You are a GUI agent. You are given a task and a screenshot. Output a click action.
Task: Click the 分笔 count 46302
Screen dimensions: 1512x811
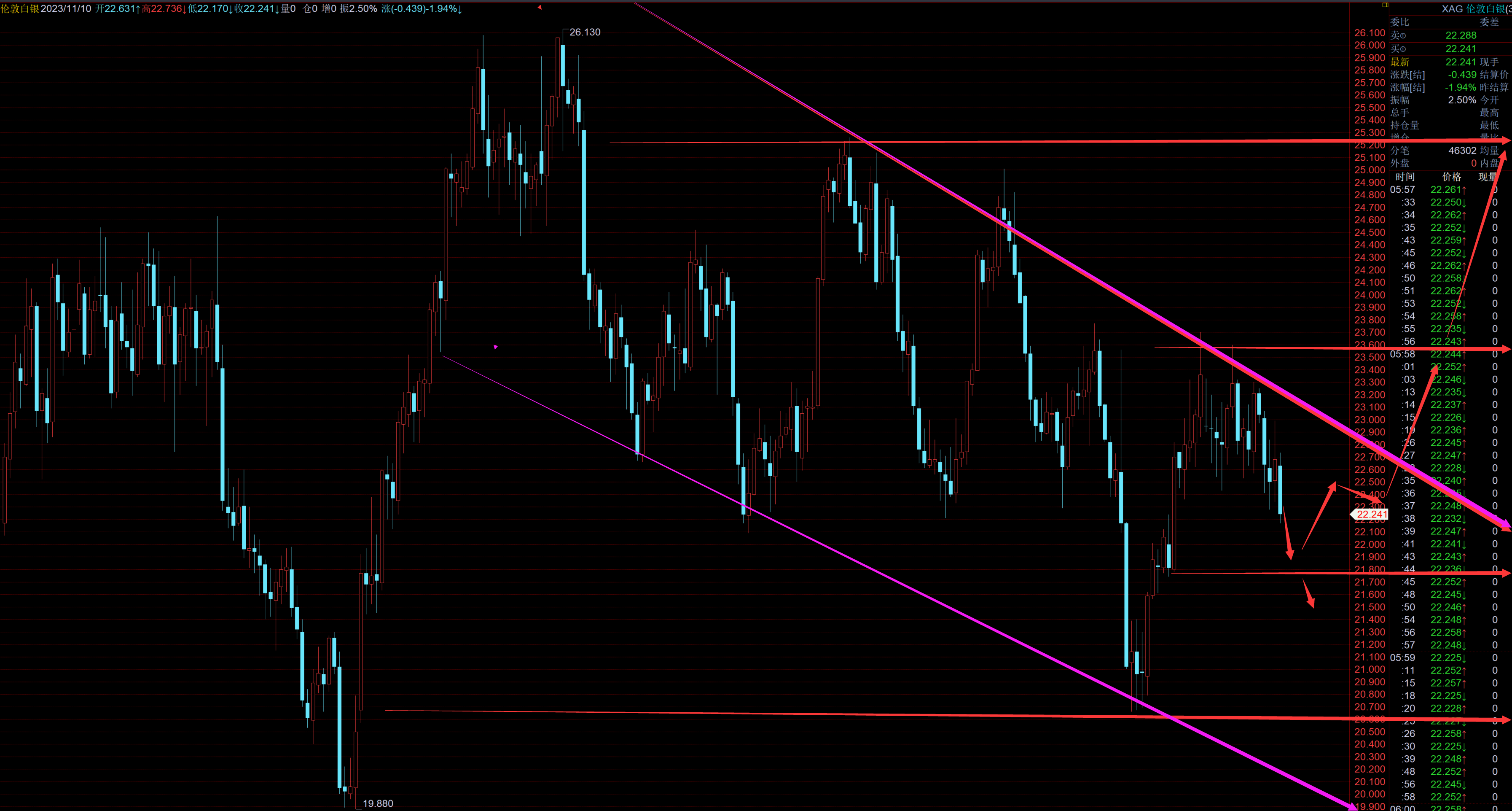tap(1462, 150)
